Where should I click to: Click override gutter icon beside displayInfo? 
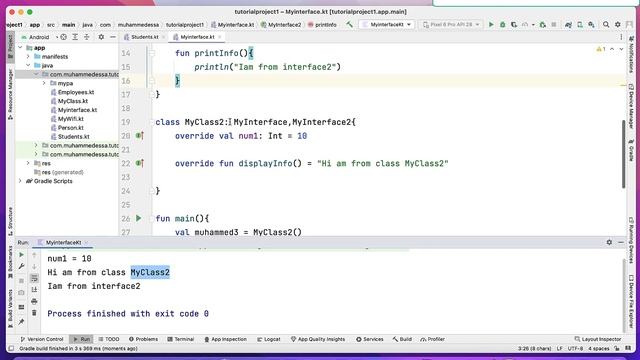pyautogui.click(x=139, y=163)
